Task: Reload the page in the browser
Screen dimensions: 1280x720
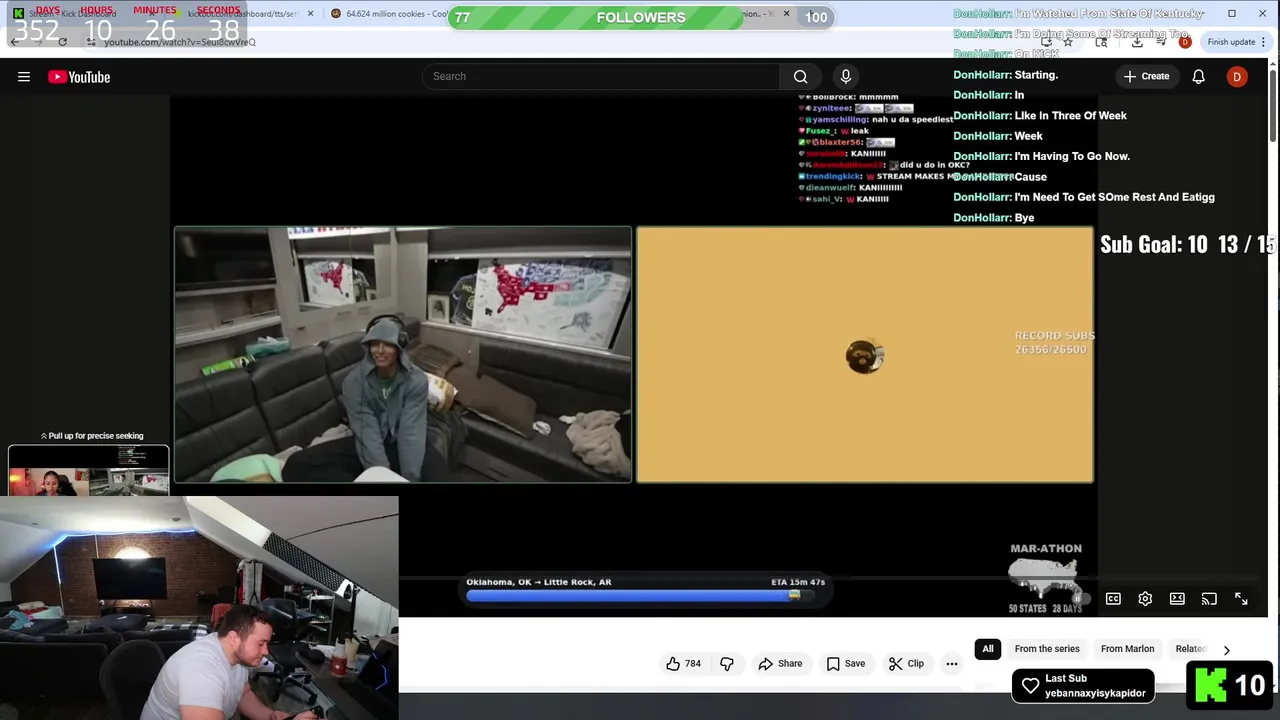Action: pos(62,42)
